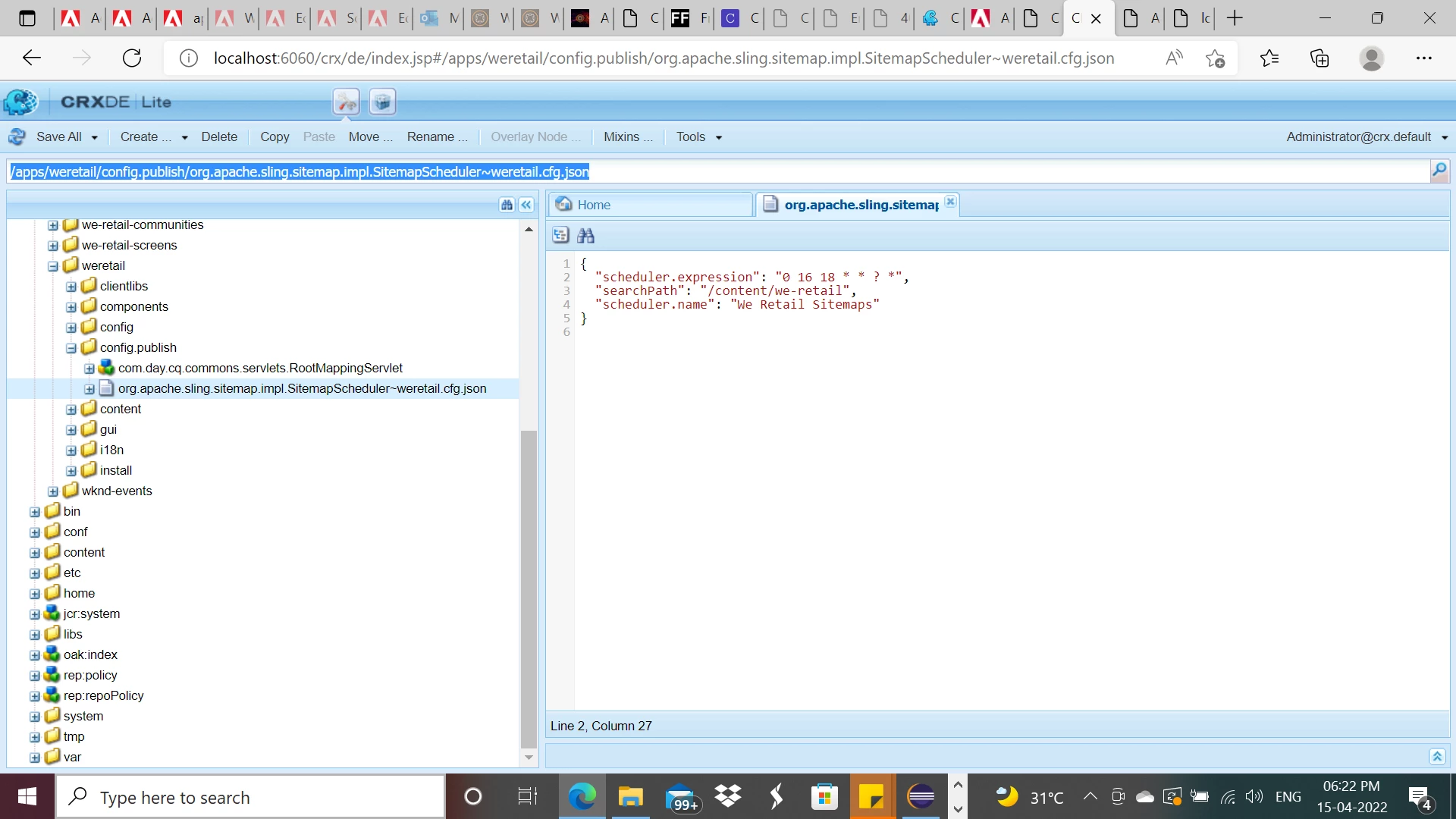The height and width of the screenshot is (819, 1456).
Task: Collapse the config.publish folder
Action: pyautogui.click(x=71, y=348)
